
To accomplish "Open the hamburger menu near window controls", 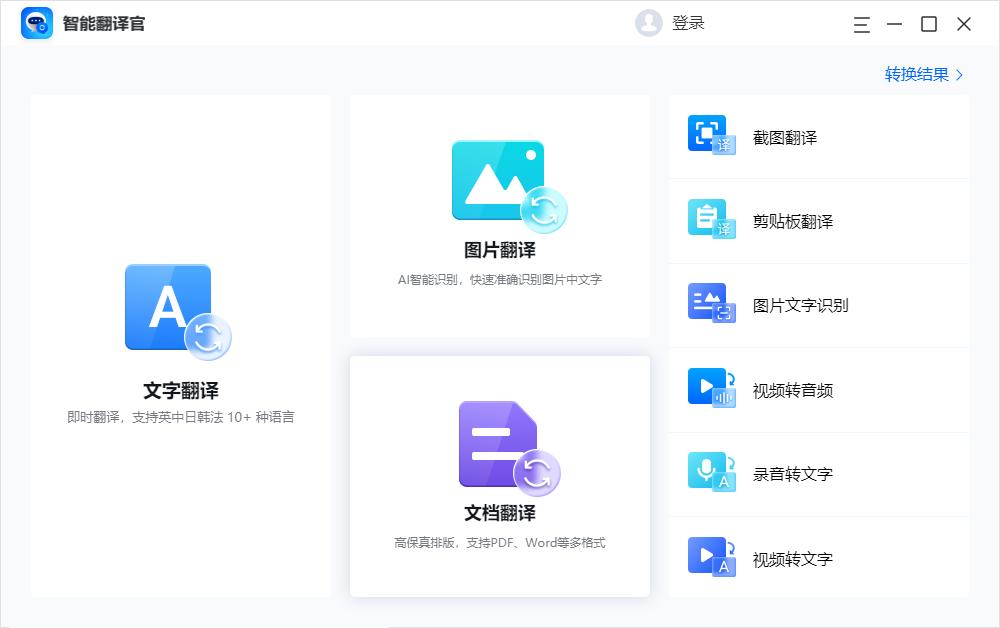I will click(861, 22).
